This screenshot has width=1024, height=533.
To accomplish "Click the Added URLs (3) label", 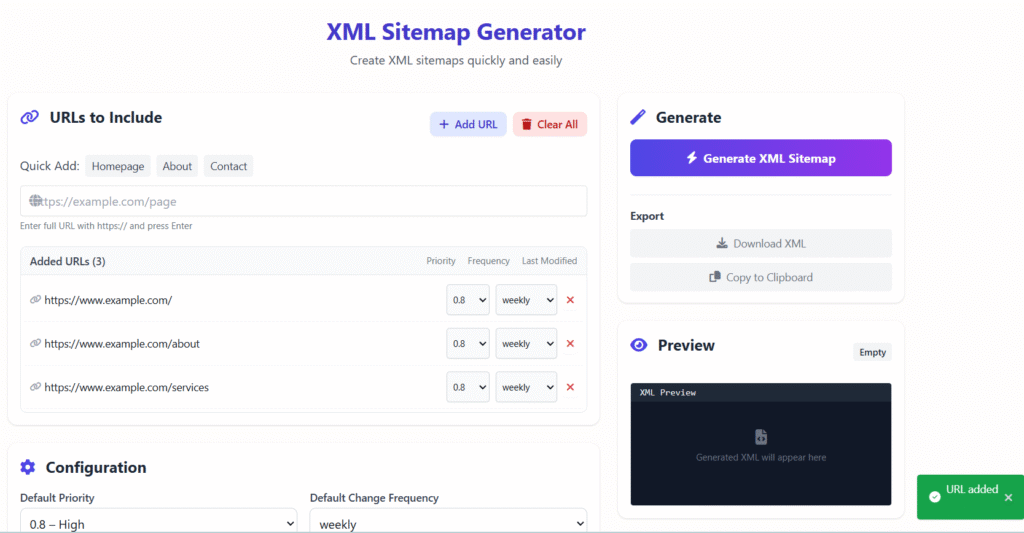I will click(x=67, y=261).
